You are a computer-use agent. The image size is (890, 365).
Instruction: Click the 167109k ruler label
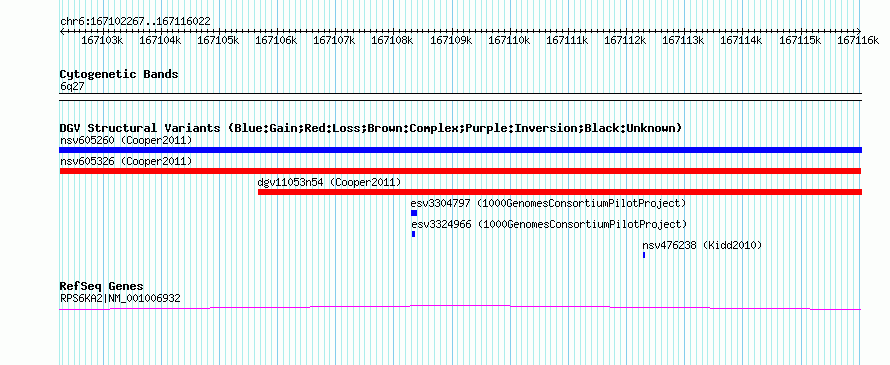(x=451, y=40)
